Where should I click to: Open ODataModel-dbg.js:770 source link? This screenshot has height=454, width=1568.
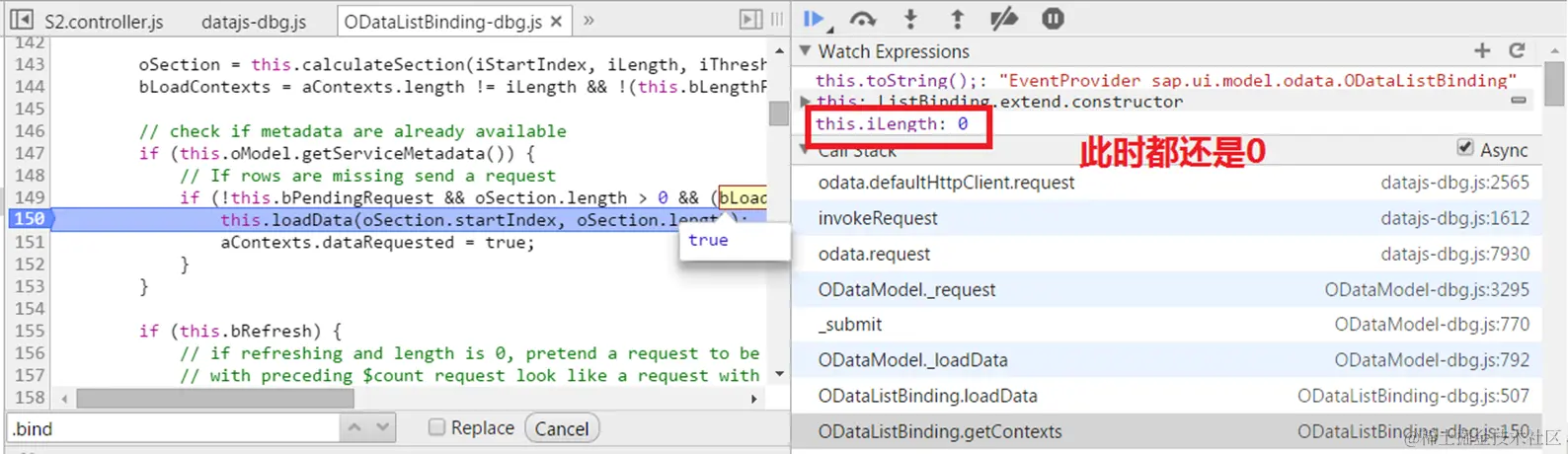click(1432, 325)
